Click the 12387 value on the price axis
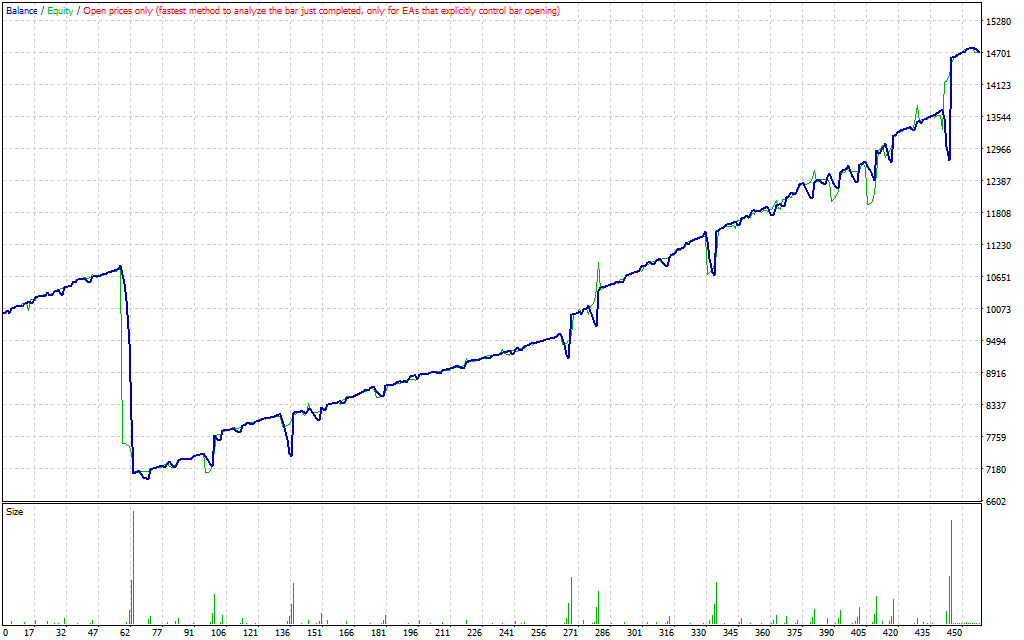This screenshot has height=640, width=1024. pyautogui.click(x=999, y=182)
